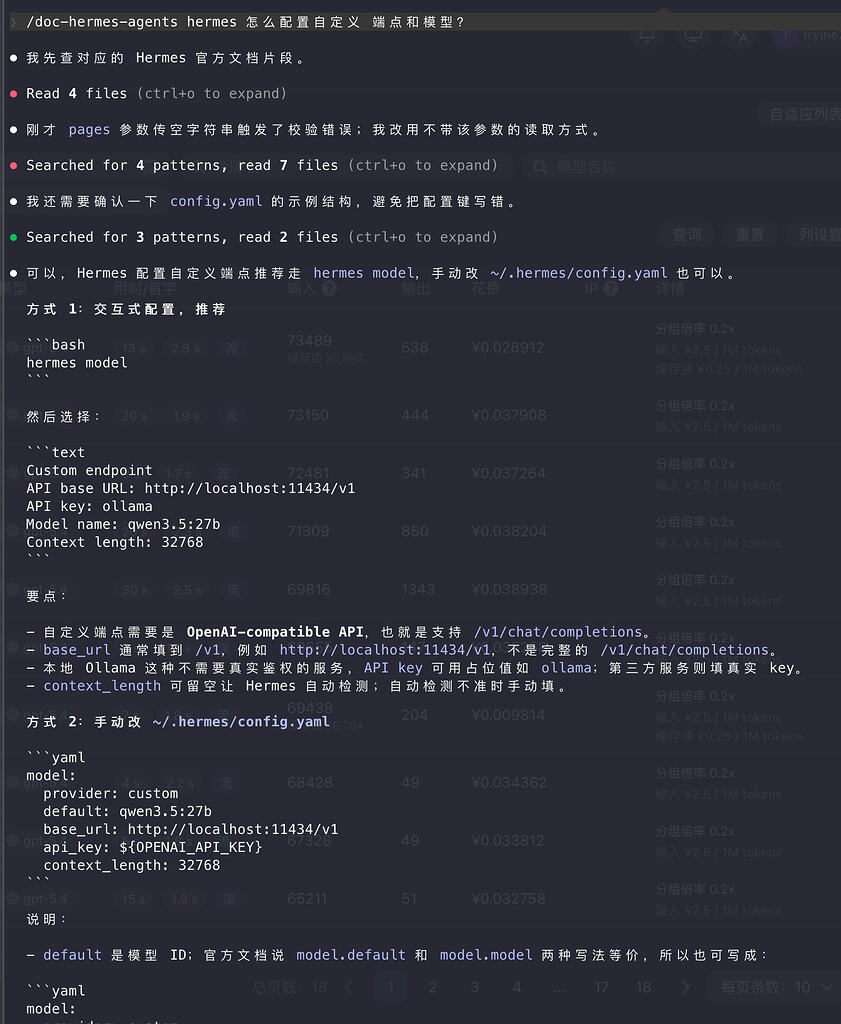
Task: Click the 'base_url' highlighted keyword in bullet list
Action: pos(76,650)
